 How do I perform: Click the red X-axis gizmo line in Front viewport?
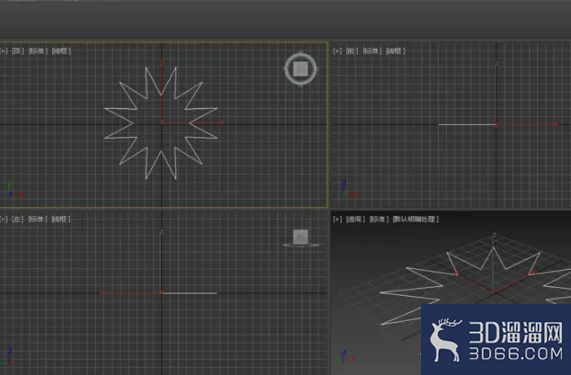(527, 125)
